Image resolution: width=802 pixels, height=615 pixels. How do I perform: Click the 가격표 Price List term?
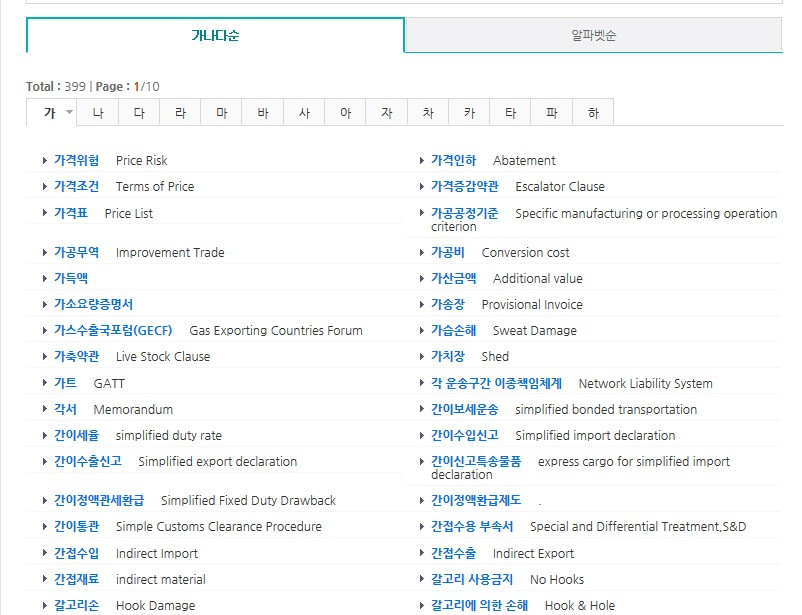pos(71,212)
